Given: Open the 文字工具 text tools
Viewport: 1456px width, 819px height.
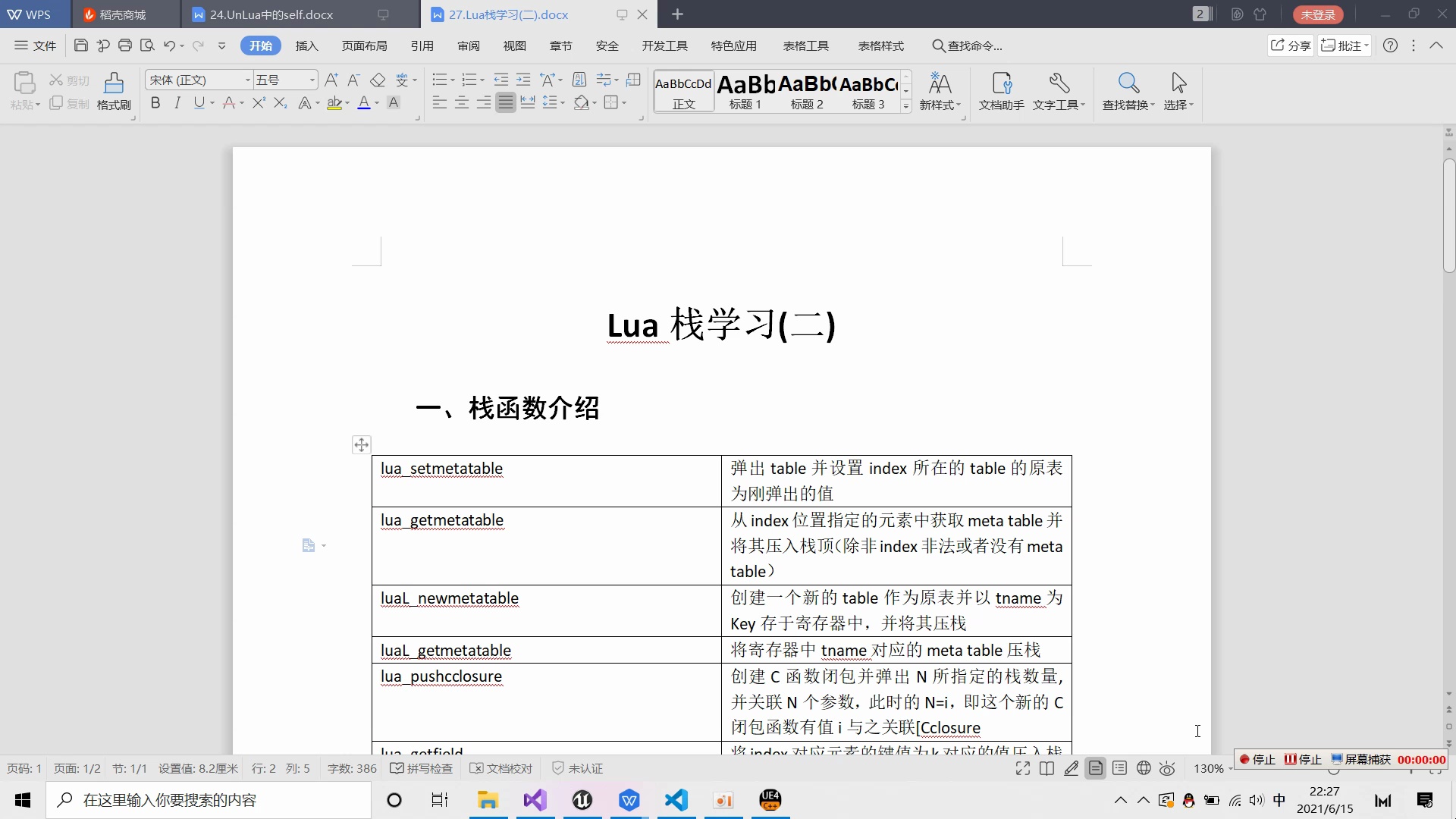Looking at the screenshot, I should coord(1059,91).
